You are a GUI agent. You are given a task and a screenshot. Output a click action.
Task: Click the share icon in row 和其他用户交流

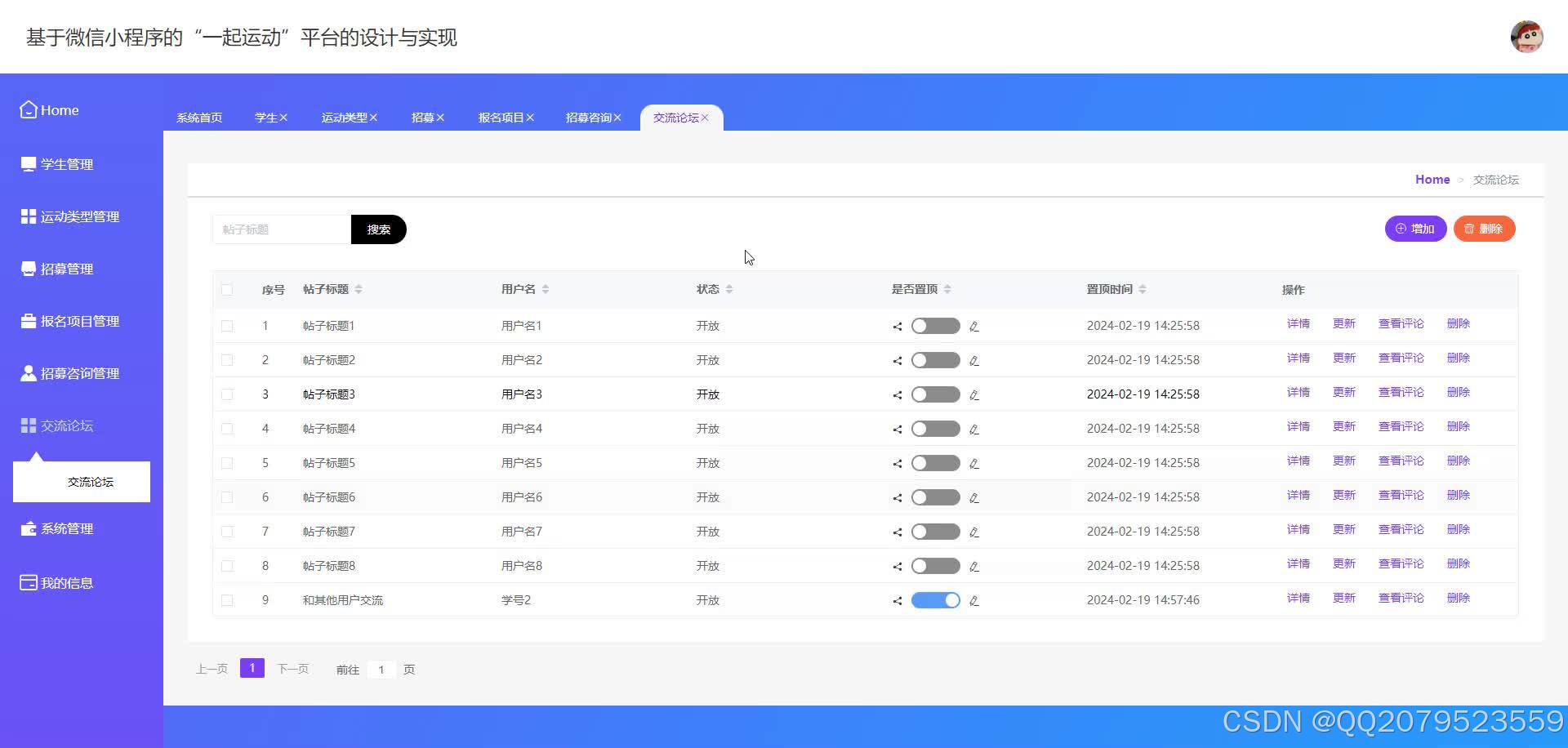(898, 600)
